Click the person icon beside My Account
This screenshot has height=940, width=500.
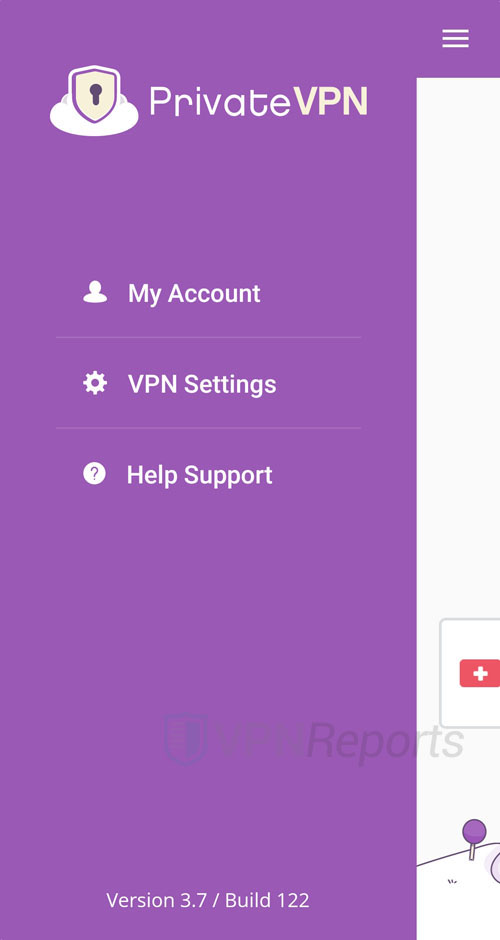tap(95, 293)
